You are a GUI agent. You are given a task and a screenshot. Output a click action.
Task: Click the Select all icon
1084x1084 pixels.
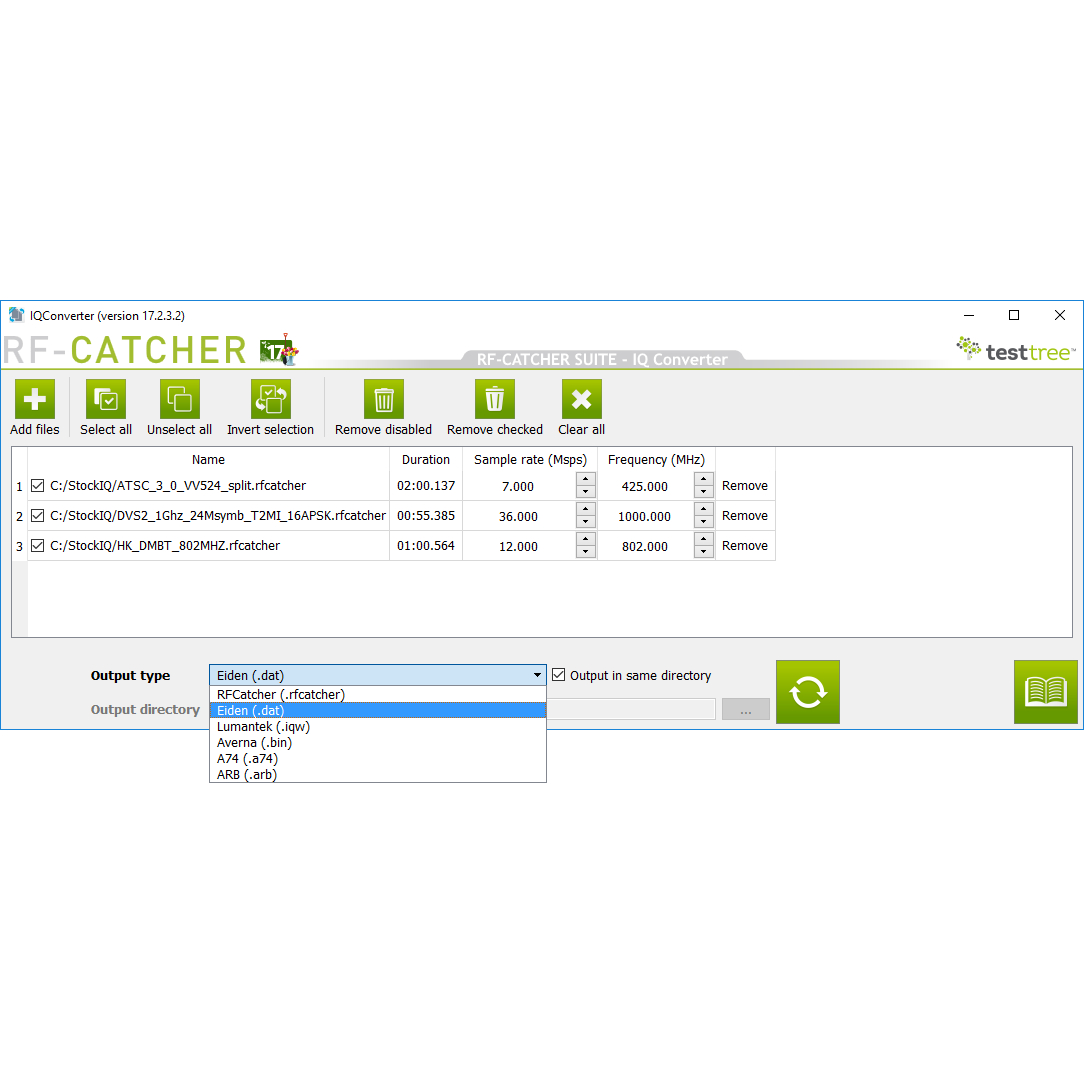click(x=106, y=400)
